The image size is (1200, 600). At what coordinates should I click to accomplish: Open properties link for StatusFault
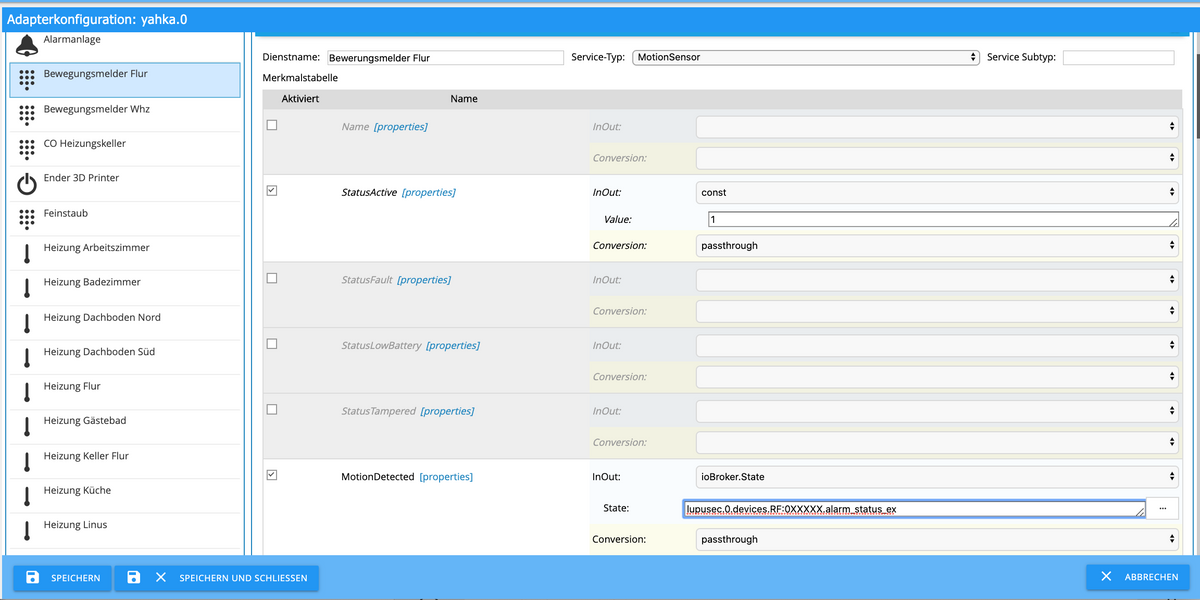tap(424, 280)
